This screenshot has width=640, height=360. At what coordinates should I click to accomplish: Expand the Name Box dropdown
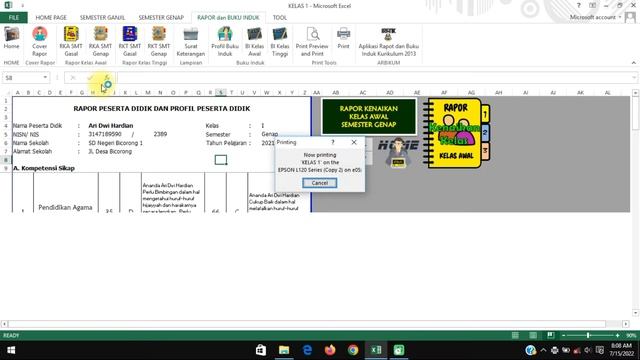[45, 78]
